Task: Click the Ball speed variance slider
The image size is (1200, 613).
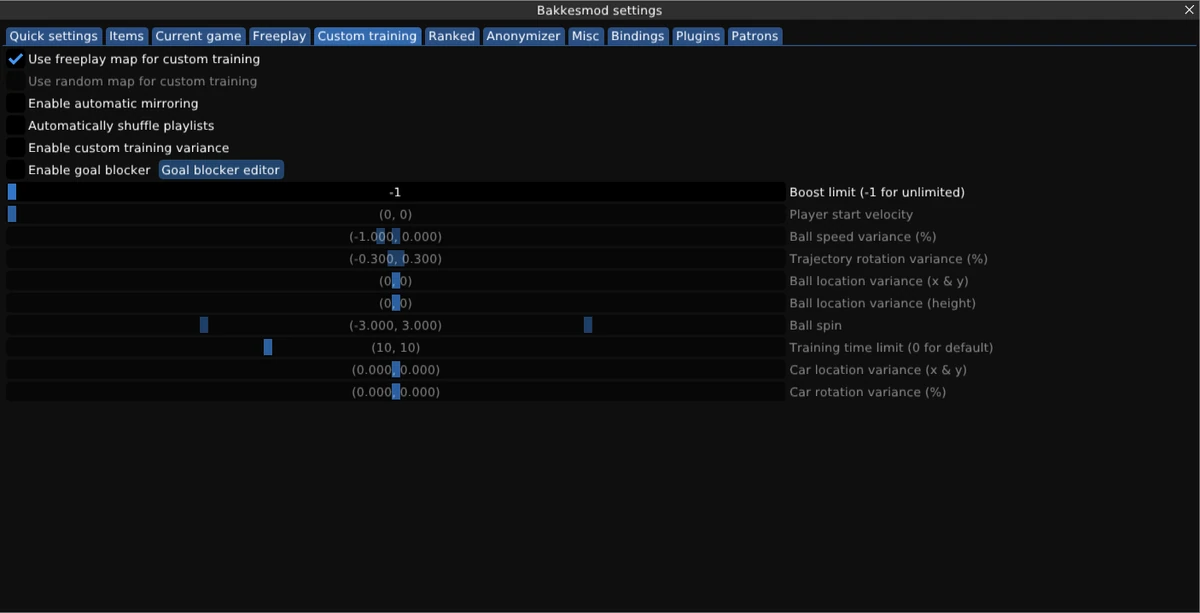Action: [395, 236]
